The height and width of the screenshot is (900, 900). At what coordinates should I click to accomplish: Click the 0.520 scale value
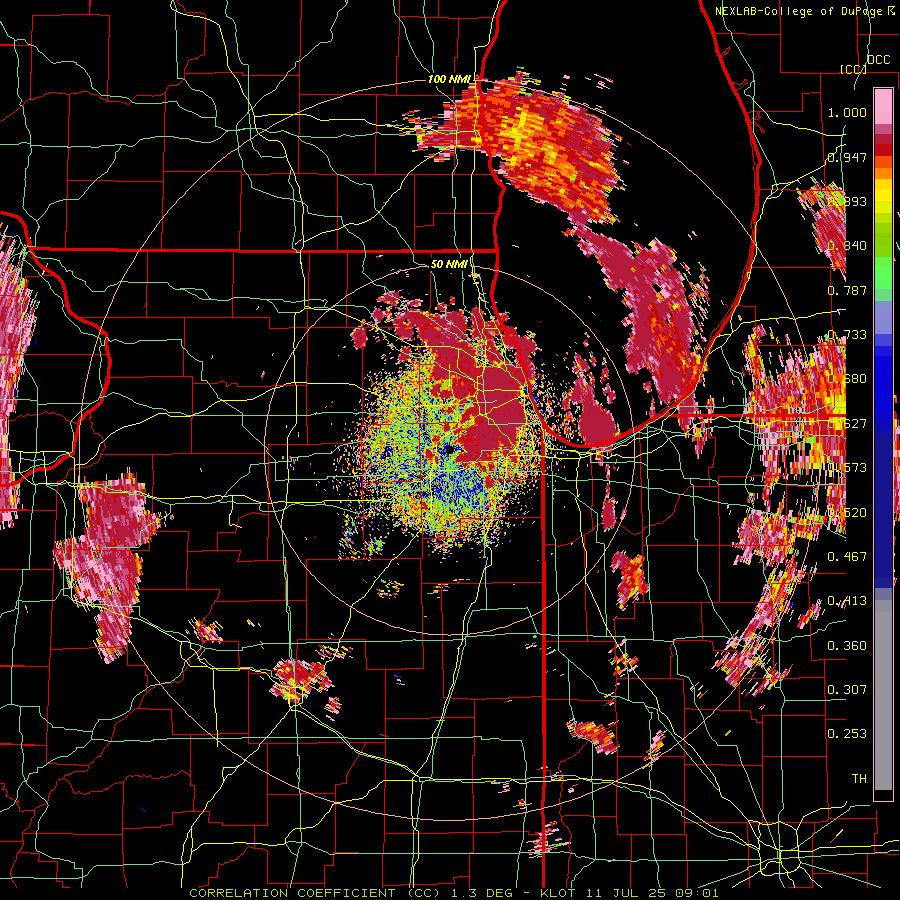(x=847, y=512)
